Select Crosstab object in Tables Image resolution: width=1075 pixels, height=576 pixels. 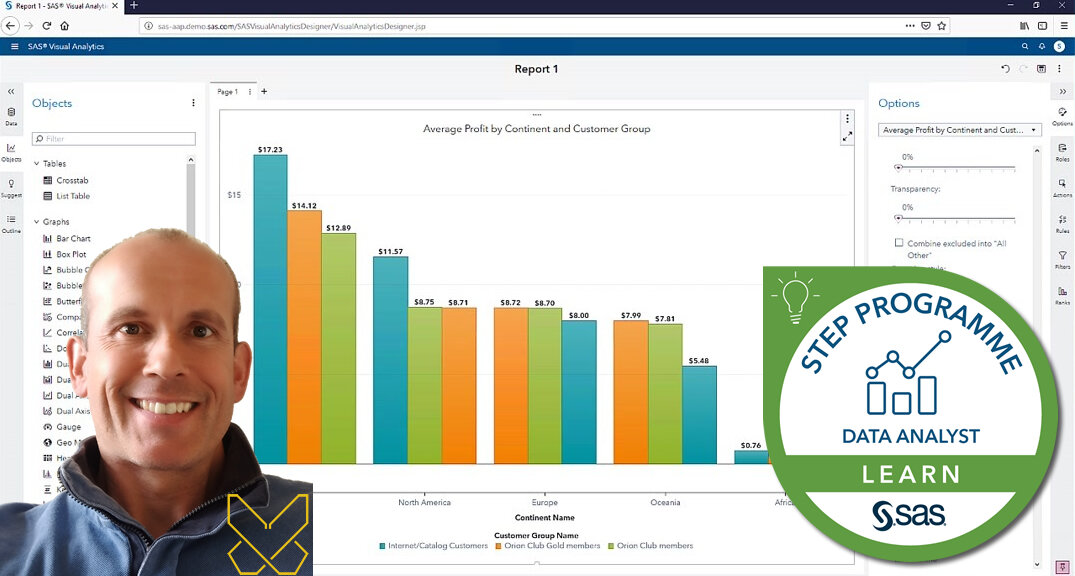pyautogui.click(x=72, y=180)
